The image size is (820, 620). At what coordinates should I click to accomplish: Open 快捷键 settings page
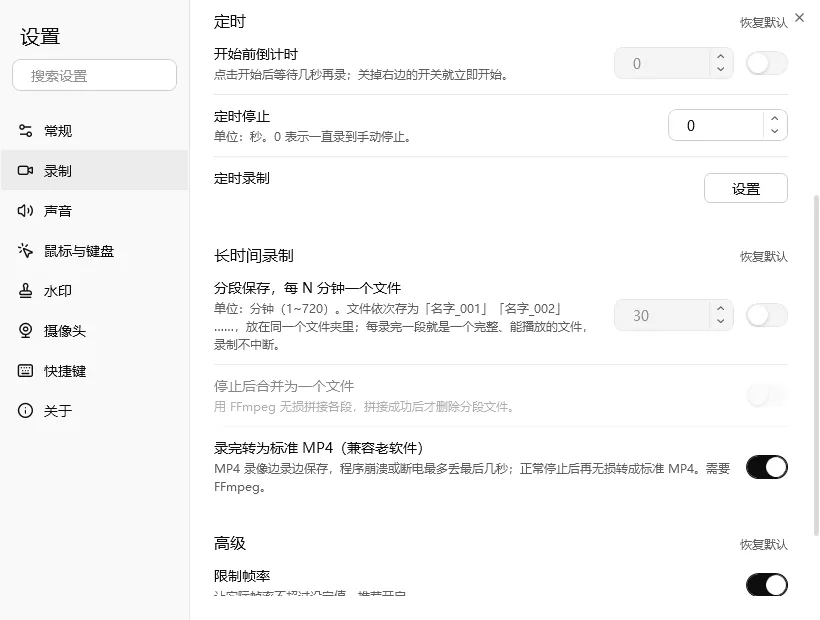click(94, 371)
